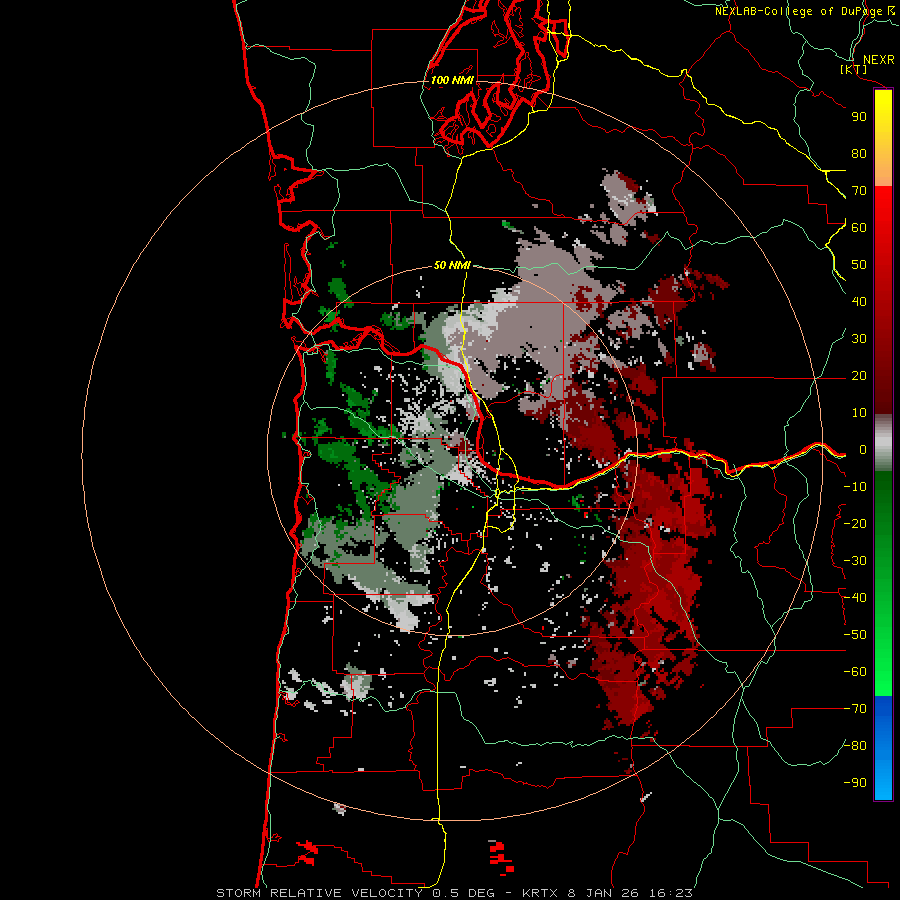
Task: Click the "STORM RELATIVE VELOCITY" caption text
Action: (319, 893)
